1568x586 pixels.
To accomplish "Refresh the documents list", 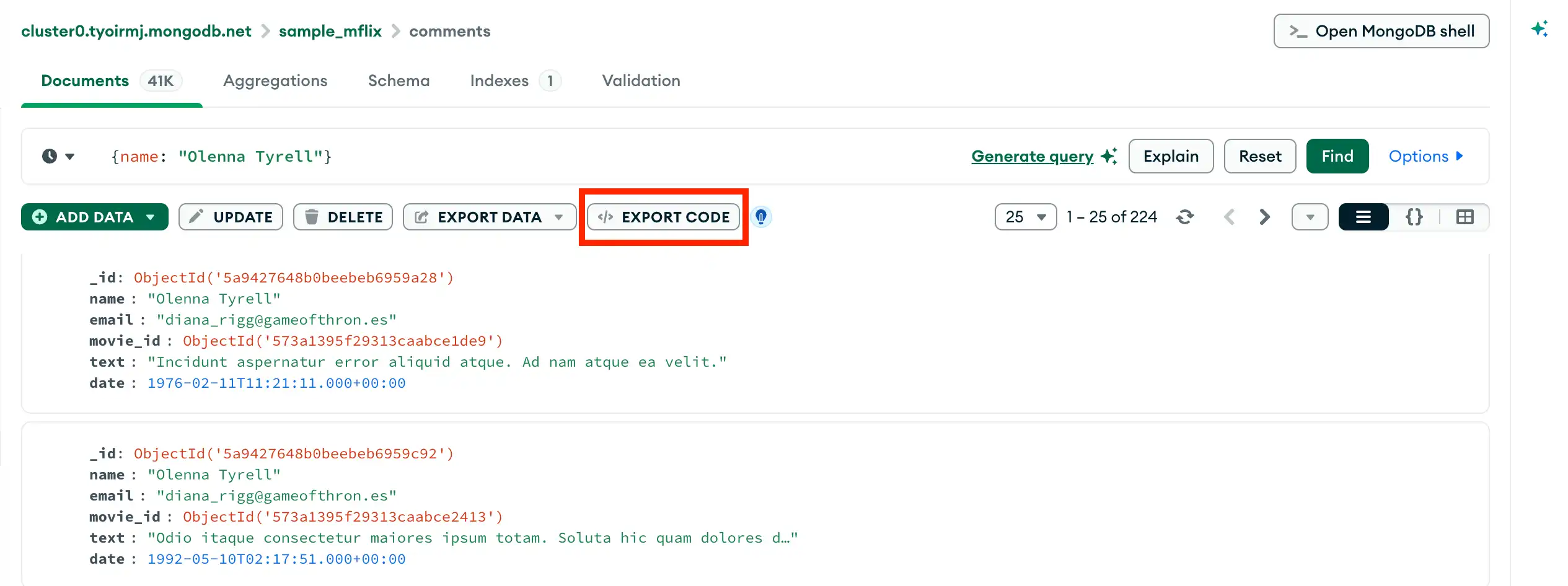I will tap(1185, 217).
